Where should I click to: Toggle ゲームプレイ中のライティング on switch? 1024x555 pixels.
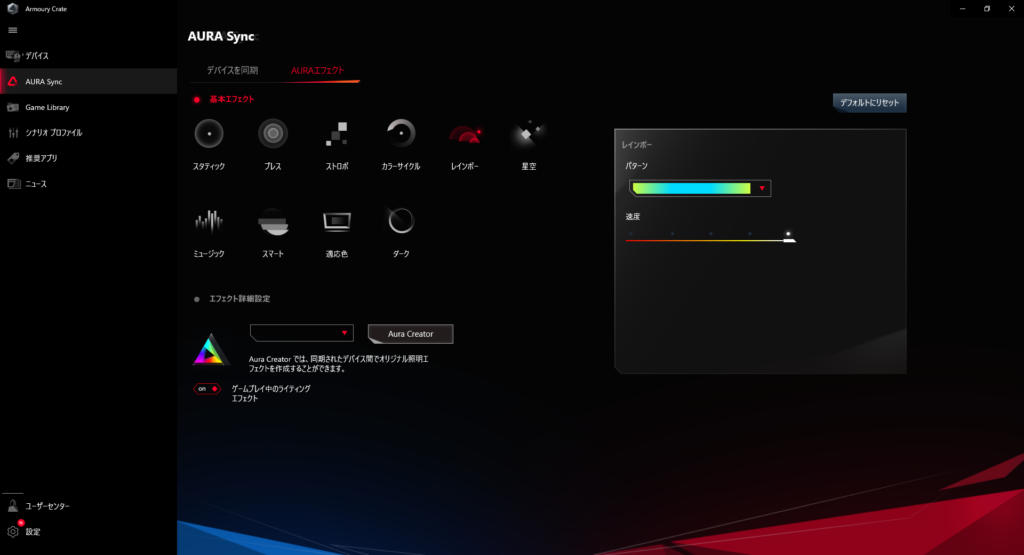[x=206, y=388]
